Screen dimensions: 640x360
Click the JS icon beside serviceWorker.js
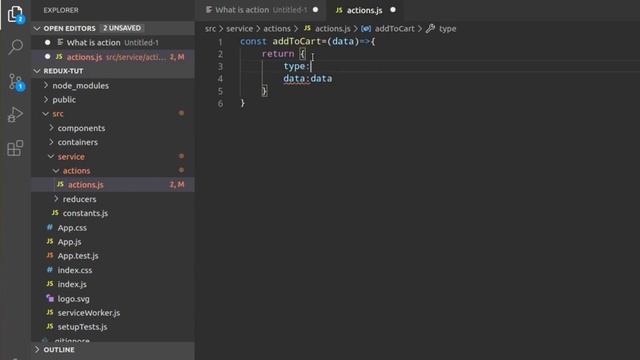pos(50,312)
